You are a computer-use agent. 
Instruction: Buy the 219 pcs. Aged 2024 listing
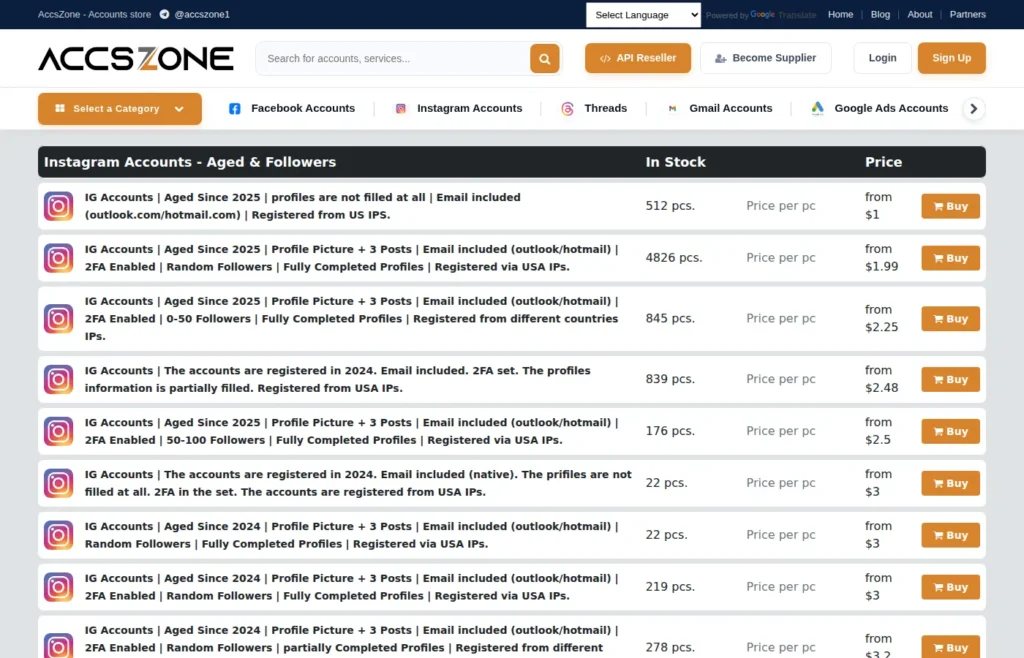[x=950, y=588]
